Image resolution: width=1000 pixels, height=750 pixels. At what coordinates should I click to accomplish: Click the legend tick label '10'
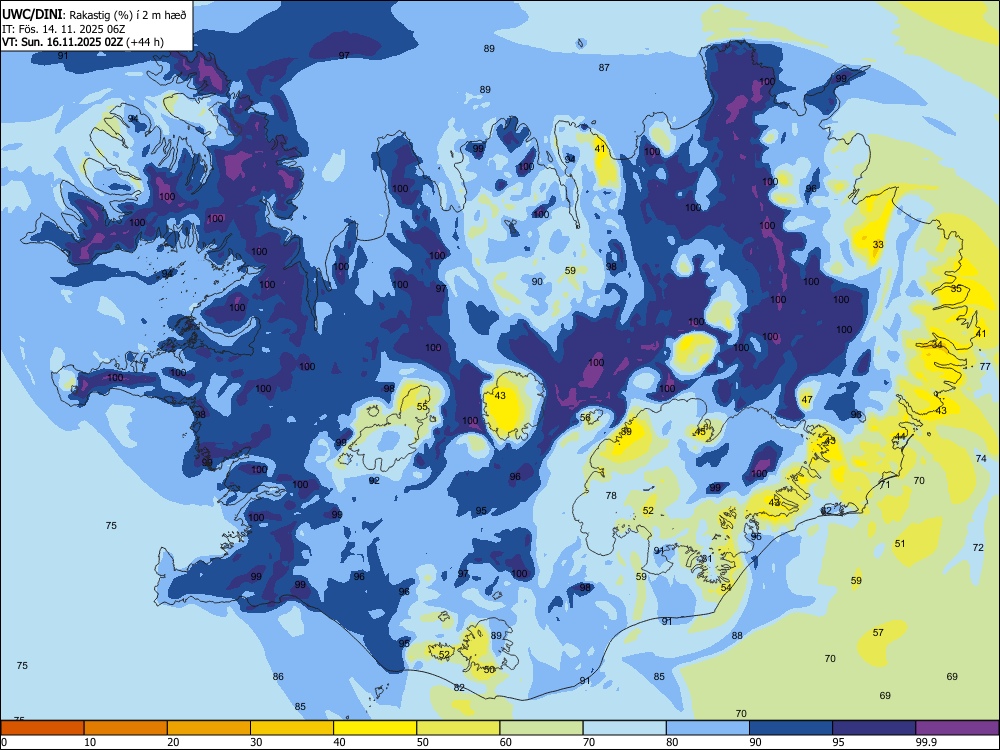90,742
